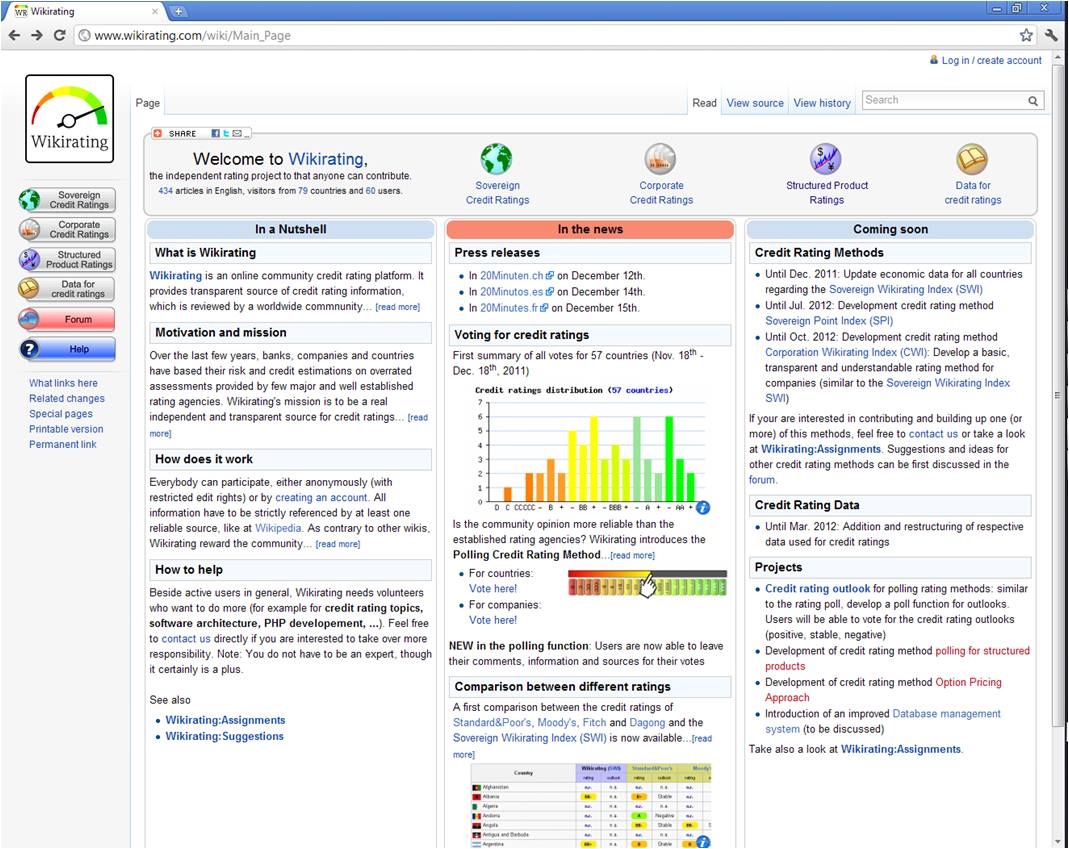
Task: Open Data for credit ratings from the sidebar
Action: pos(66,289)
